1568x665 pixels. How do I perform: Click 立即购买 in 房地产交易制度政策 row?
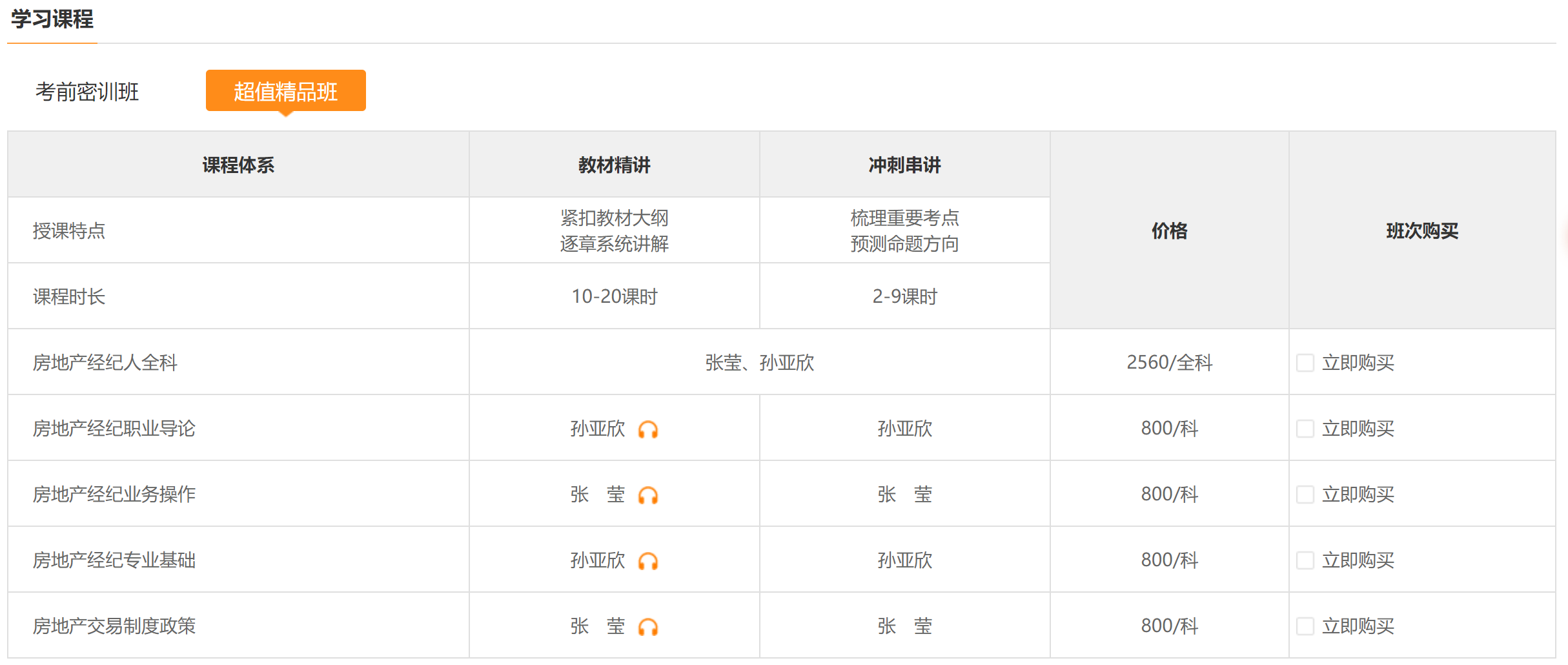pyautogui.click(x=1358, y=626)
